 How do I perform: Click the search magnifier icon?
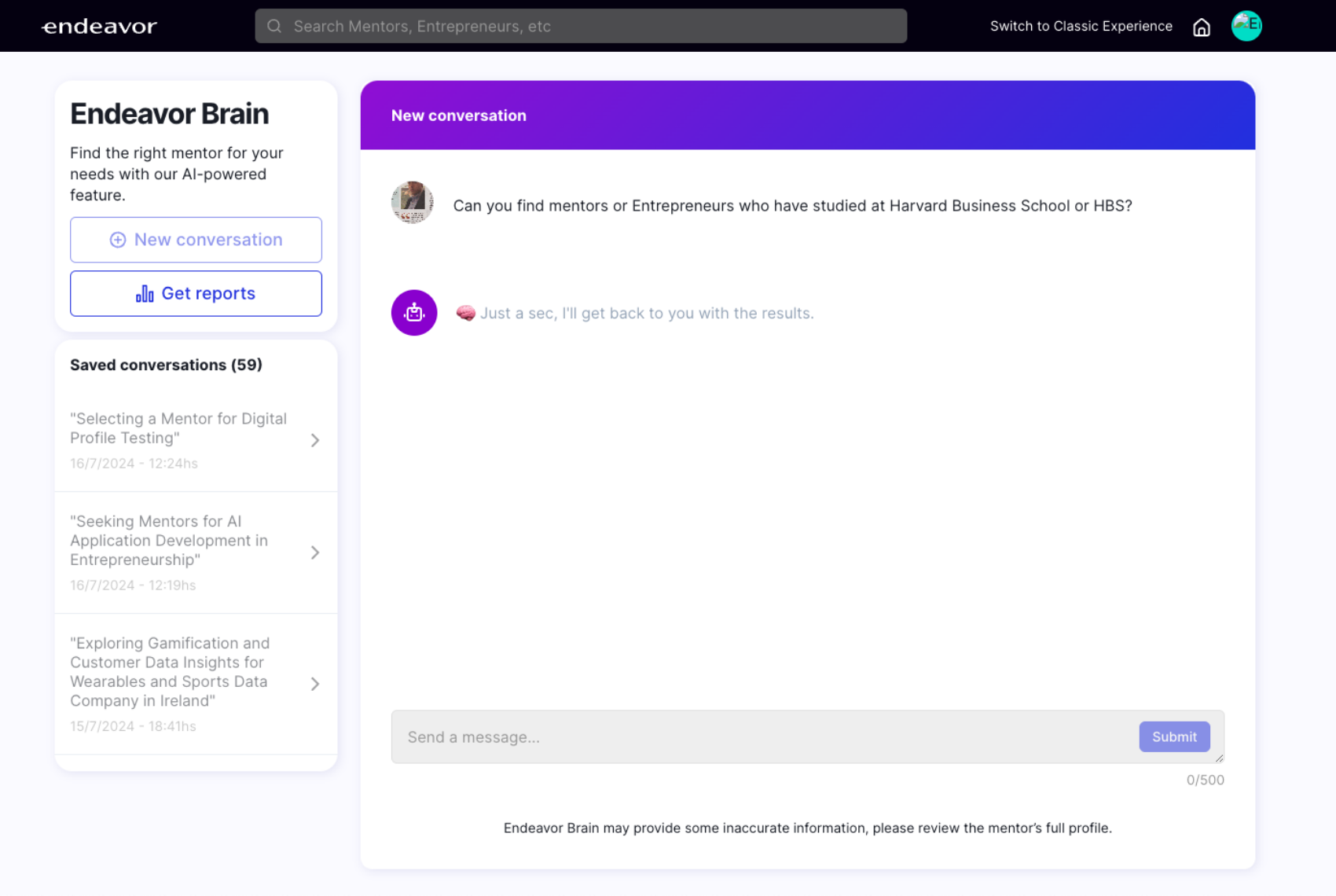(274, 26)
